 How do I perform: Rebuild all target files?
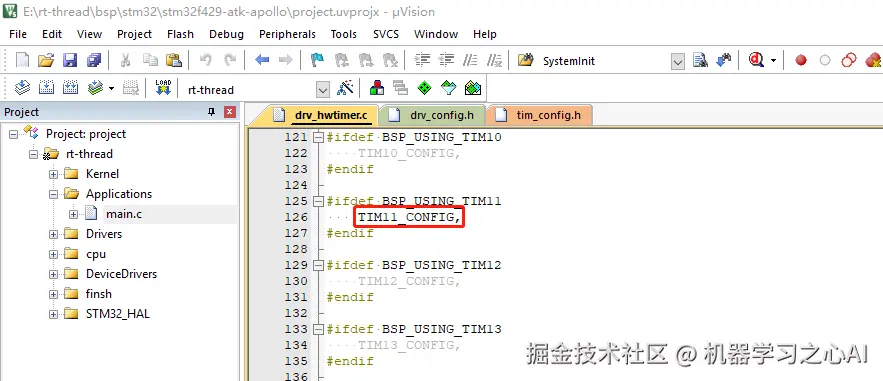tap(70, 88)
